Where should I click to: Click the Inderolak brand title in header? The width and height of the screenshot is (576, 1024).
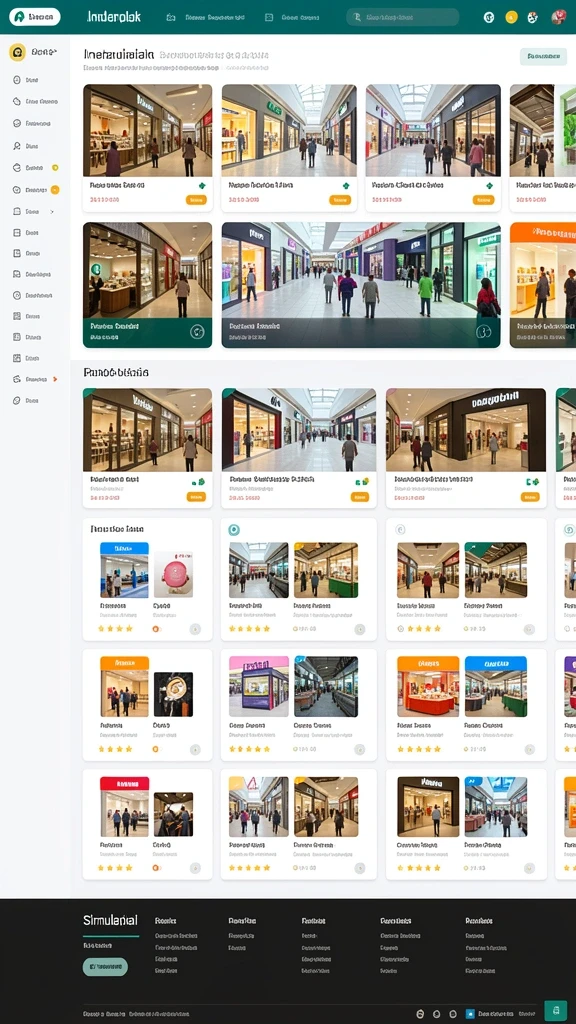[x=114, y=17]
